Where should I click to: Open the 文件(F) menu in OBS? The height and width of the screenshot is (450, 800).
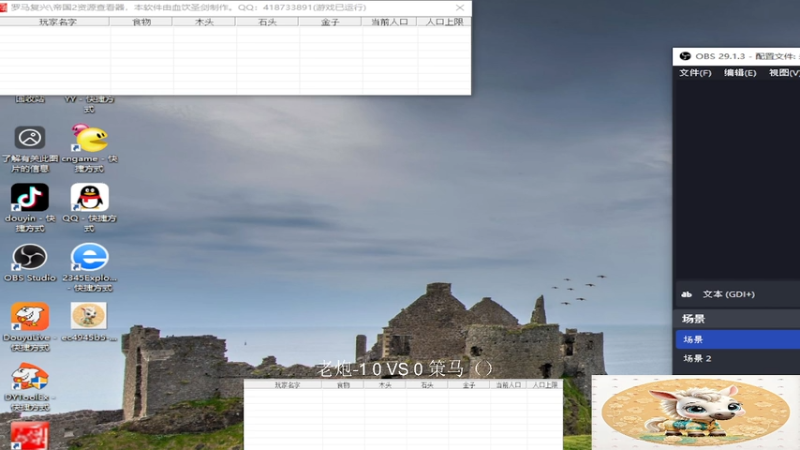tap(695, 73)
